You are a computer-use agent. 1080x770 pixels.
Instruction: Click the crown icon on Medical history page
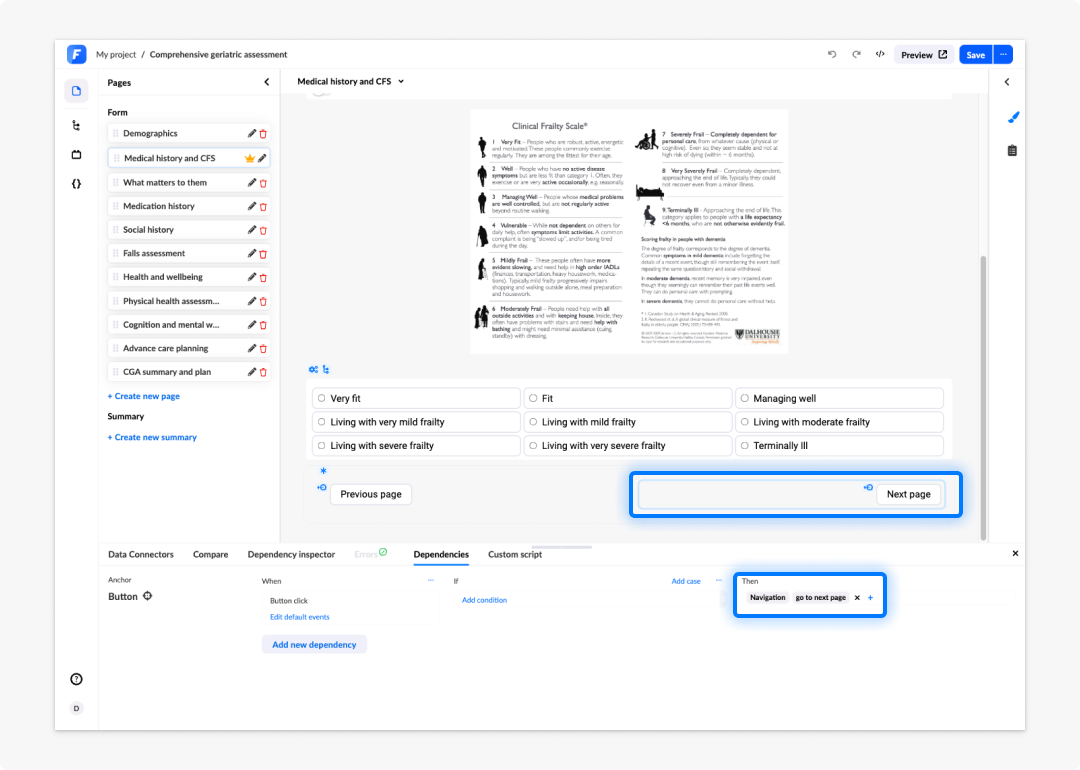pyautogui.click(x=249, y=158)
